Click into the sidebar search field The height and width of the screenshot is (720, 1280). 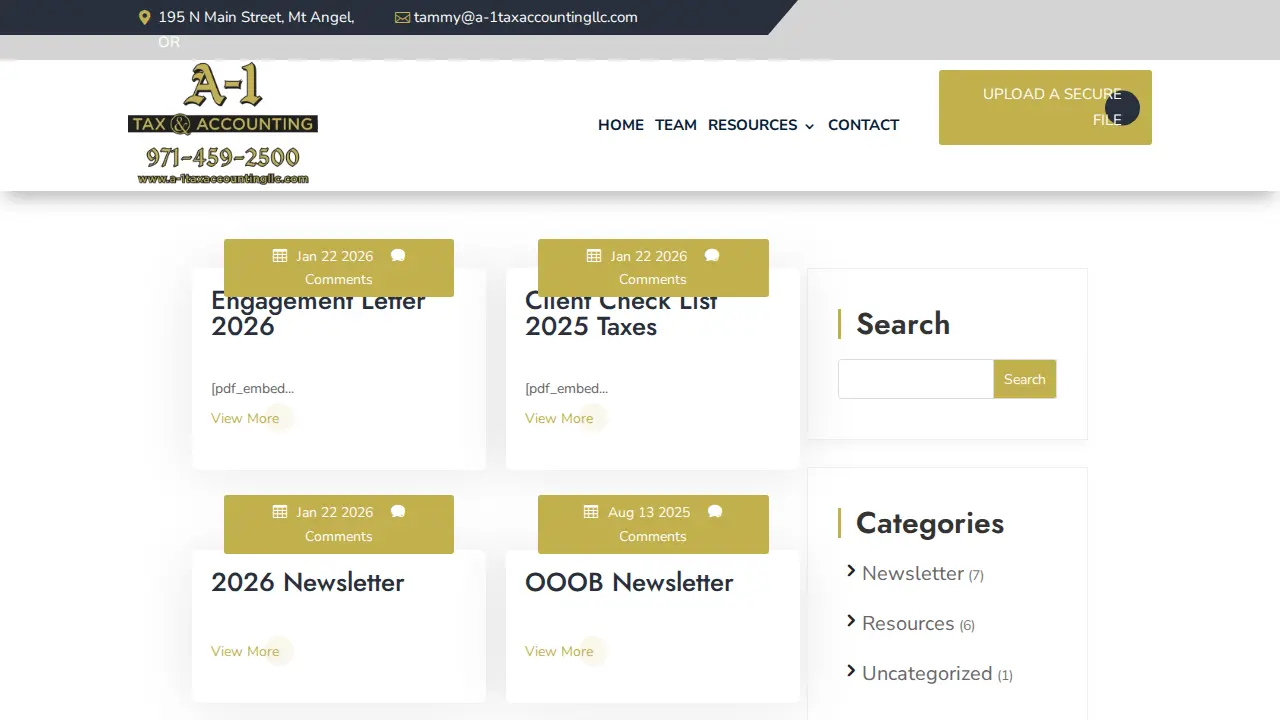click(916, 379)
